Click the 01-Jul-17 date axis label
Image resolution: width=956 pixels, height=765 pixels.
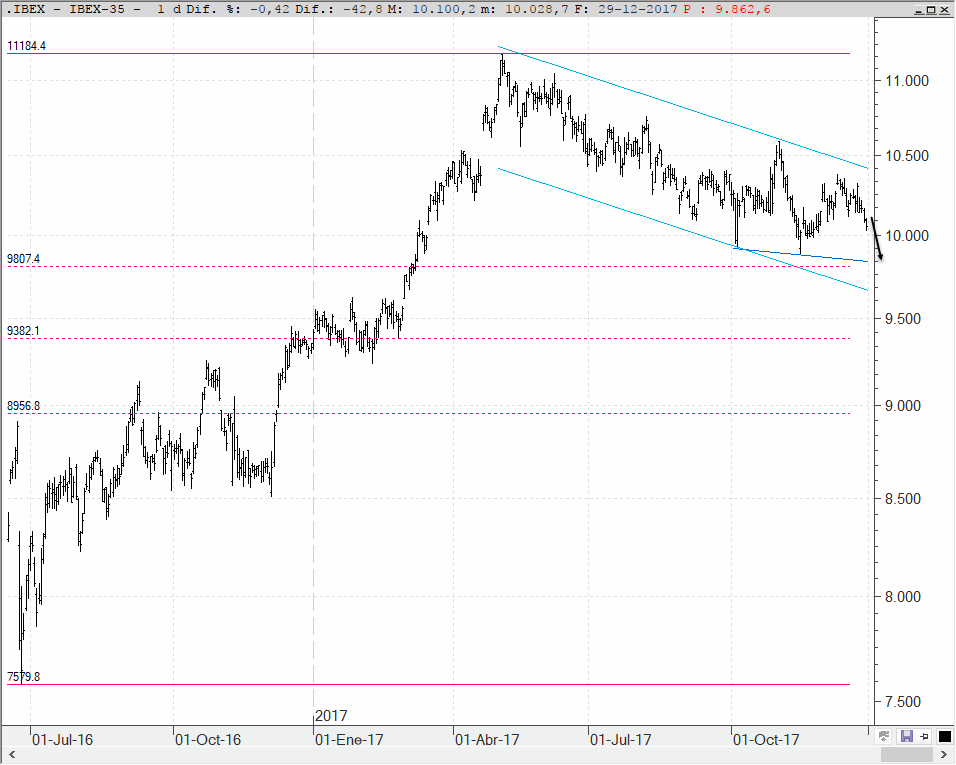pos(621,740)
